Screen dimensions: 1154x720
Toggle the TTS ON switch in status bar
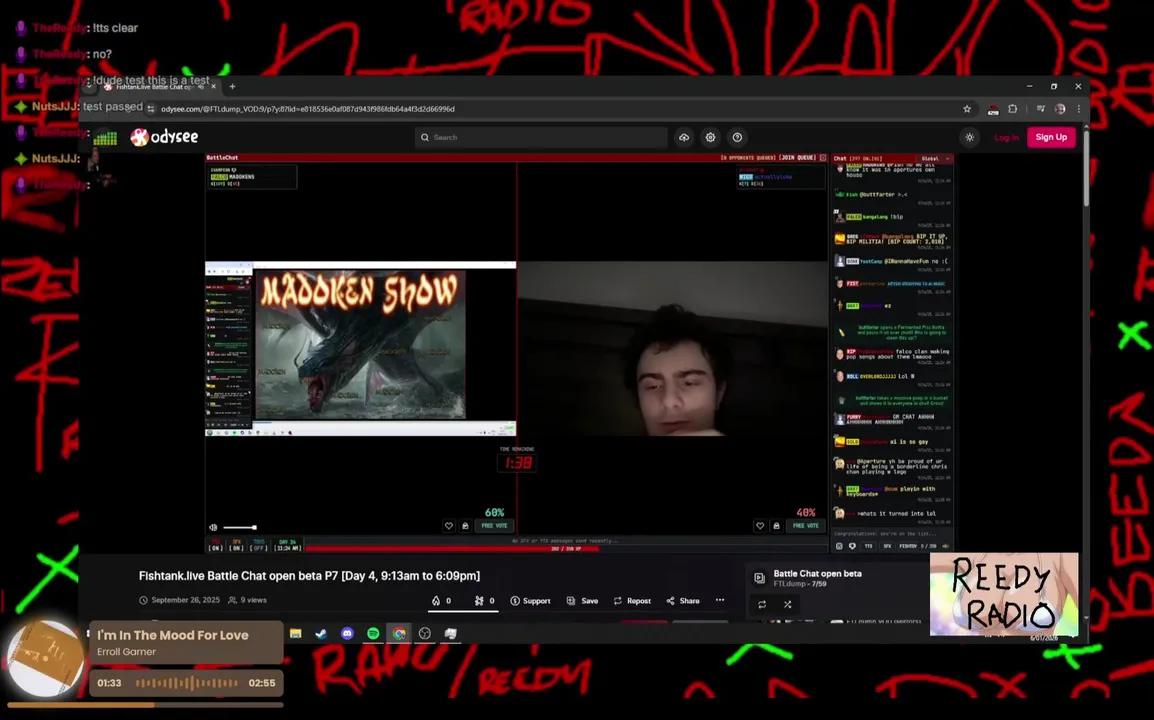pyautogui.click(x=216, y=545)
